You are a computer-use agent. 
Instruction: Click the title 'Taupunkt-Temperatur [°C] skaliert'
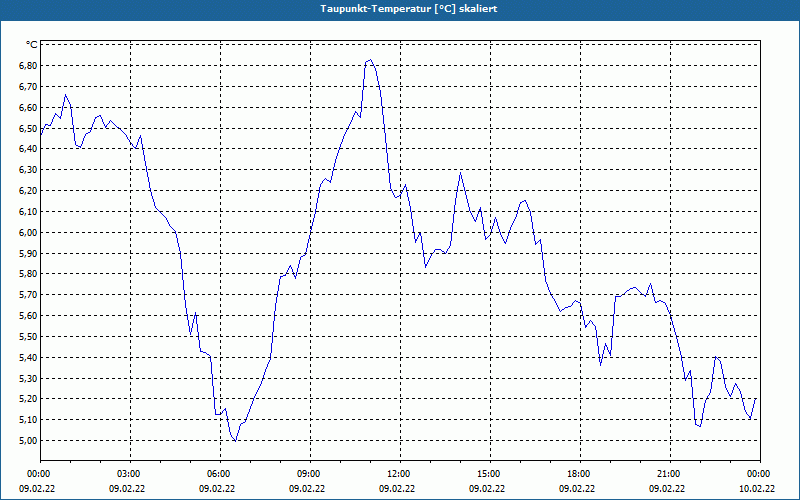click(x=409, y=9)
